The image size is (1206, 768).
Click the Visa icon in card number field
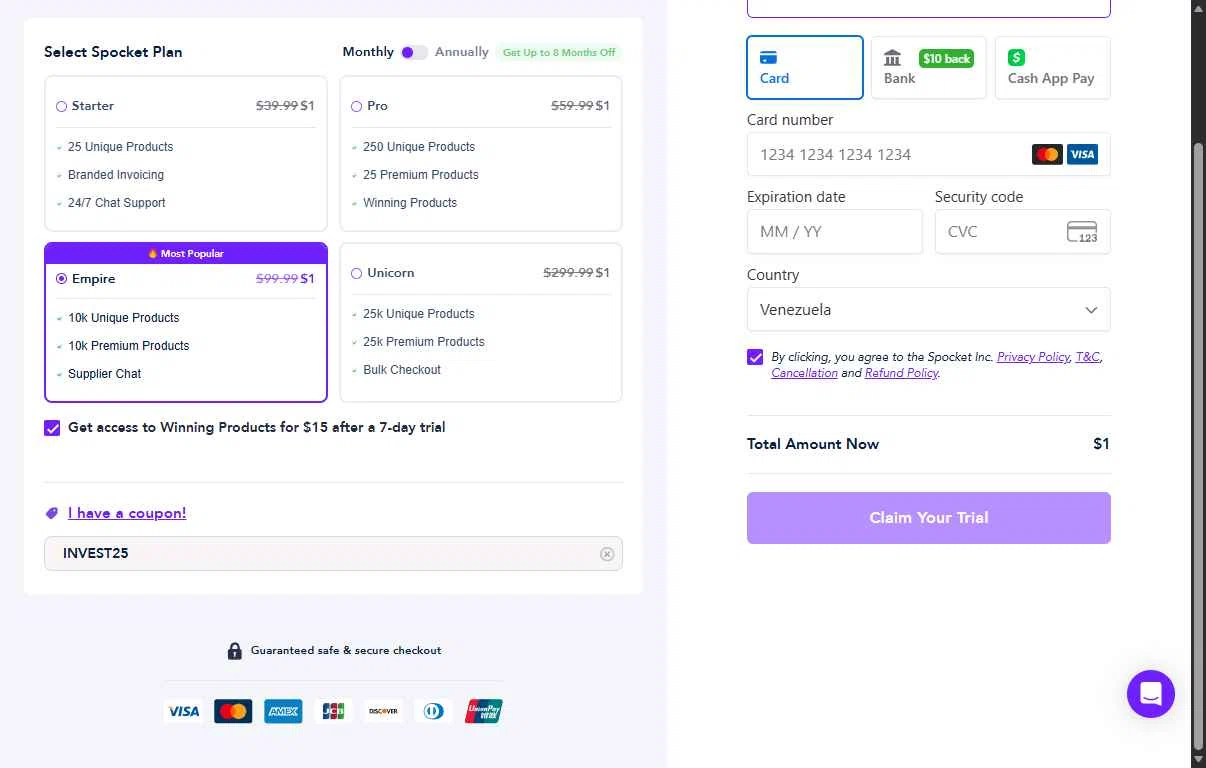1082,154
